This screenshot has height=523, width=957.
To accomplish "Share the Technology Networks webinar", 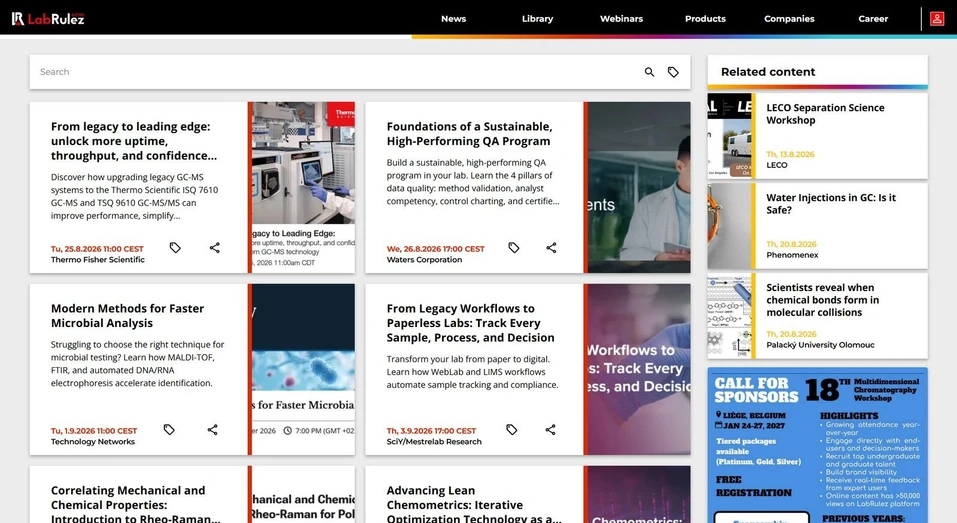I will pyautogui.click(x=212, y=430).
